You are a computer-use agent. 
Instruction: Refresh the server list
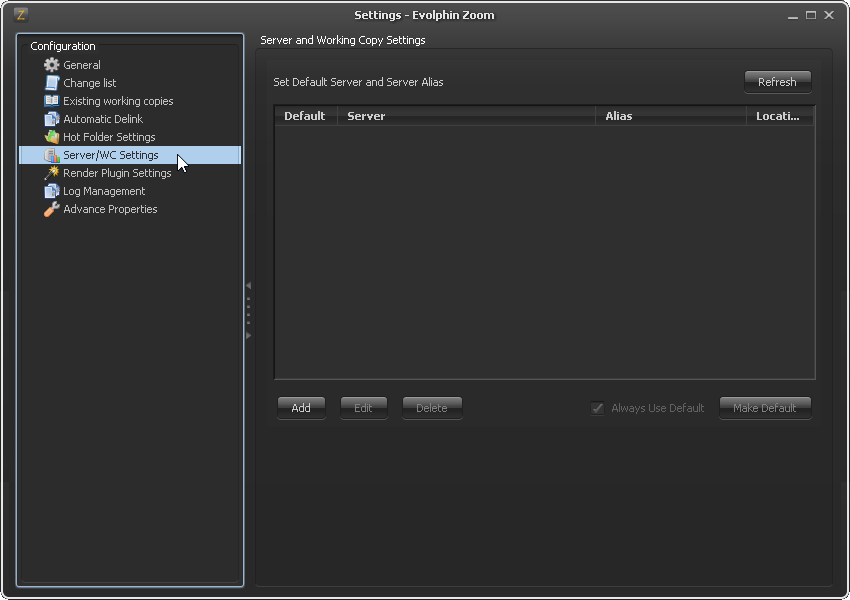[777, 82]
